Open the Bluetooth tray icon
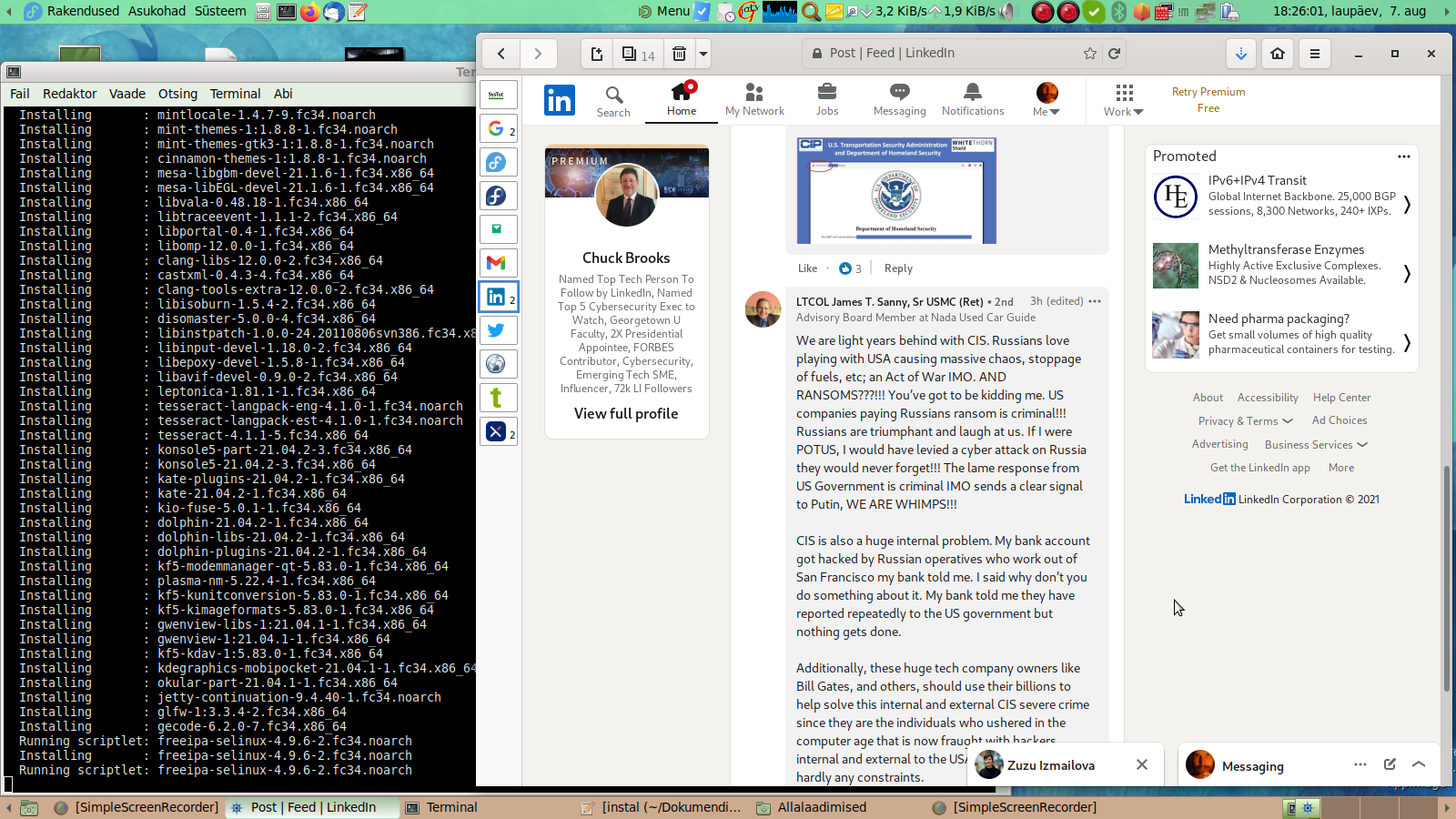 coord(1118,12)
